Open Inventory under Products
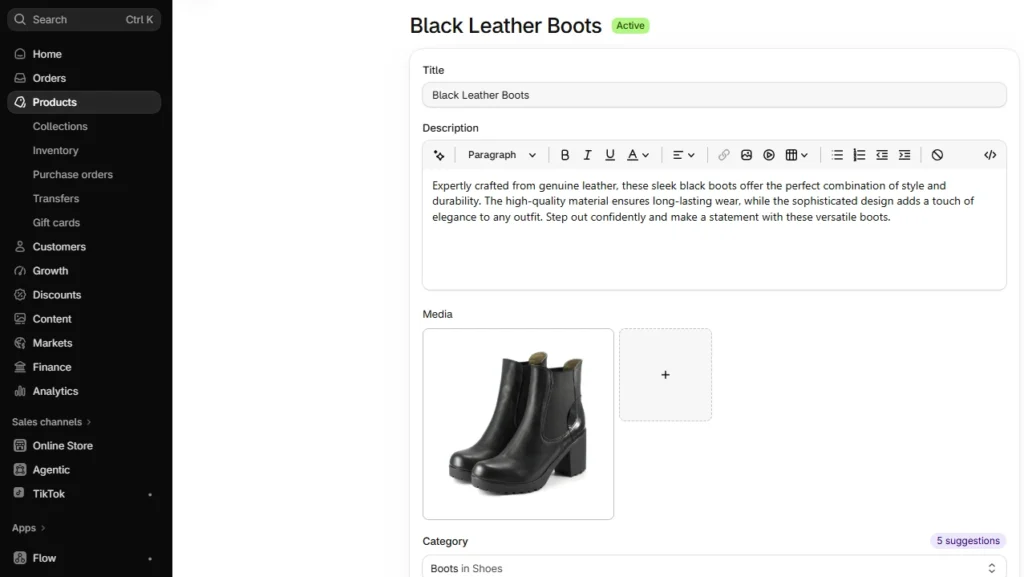 (56, 151)
